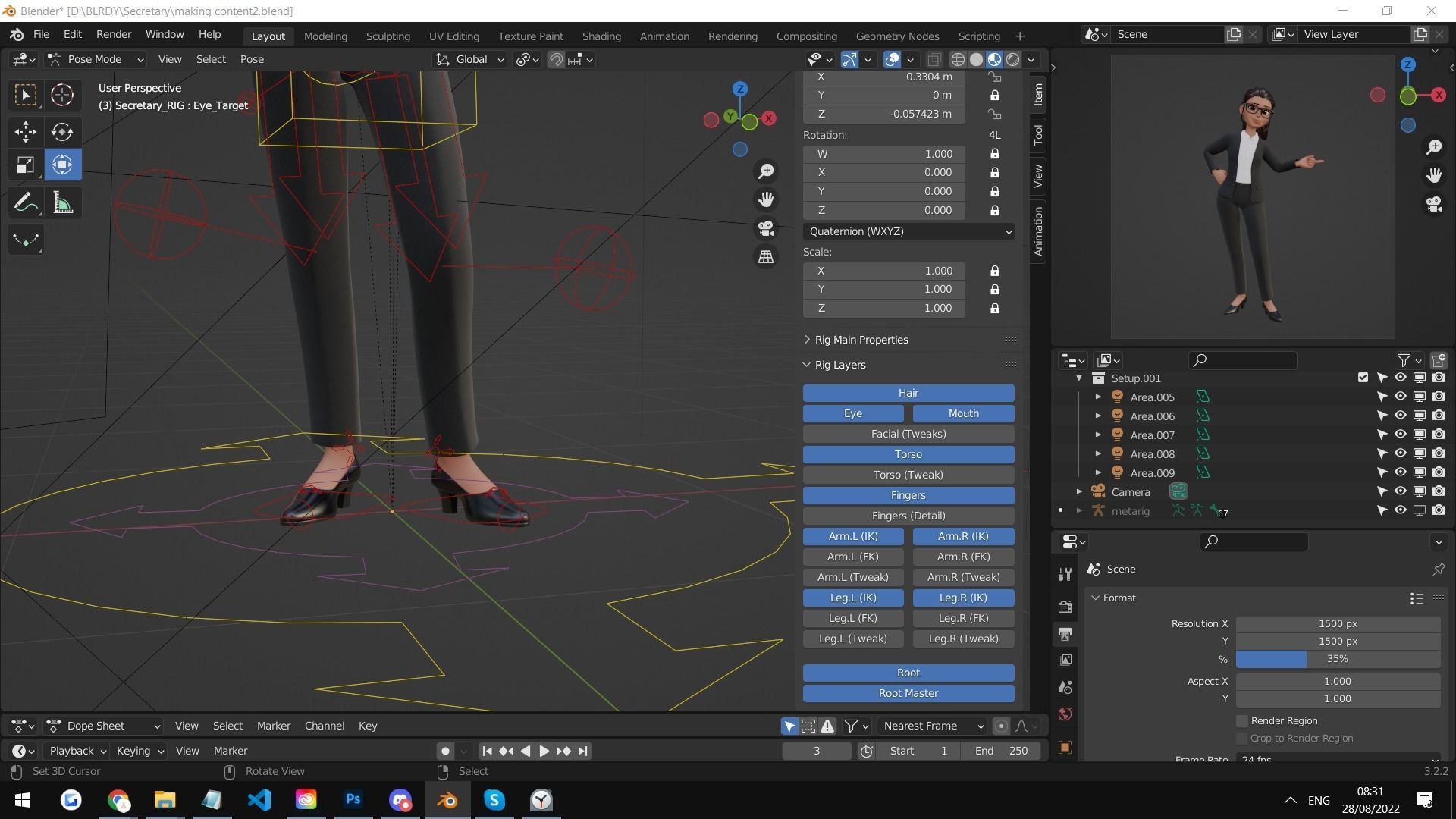This screenshot has width=1456, height=819.
Task: Toggle Setup.001 collection exclude checkbox
Action: pos(1363,378)
